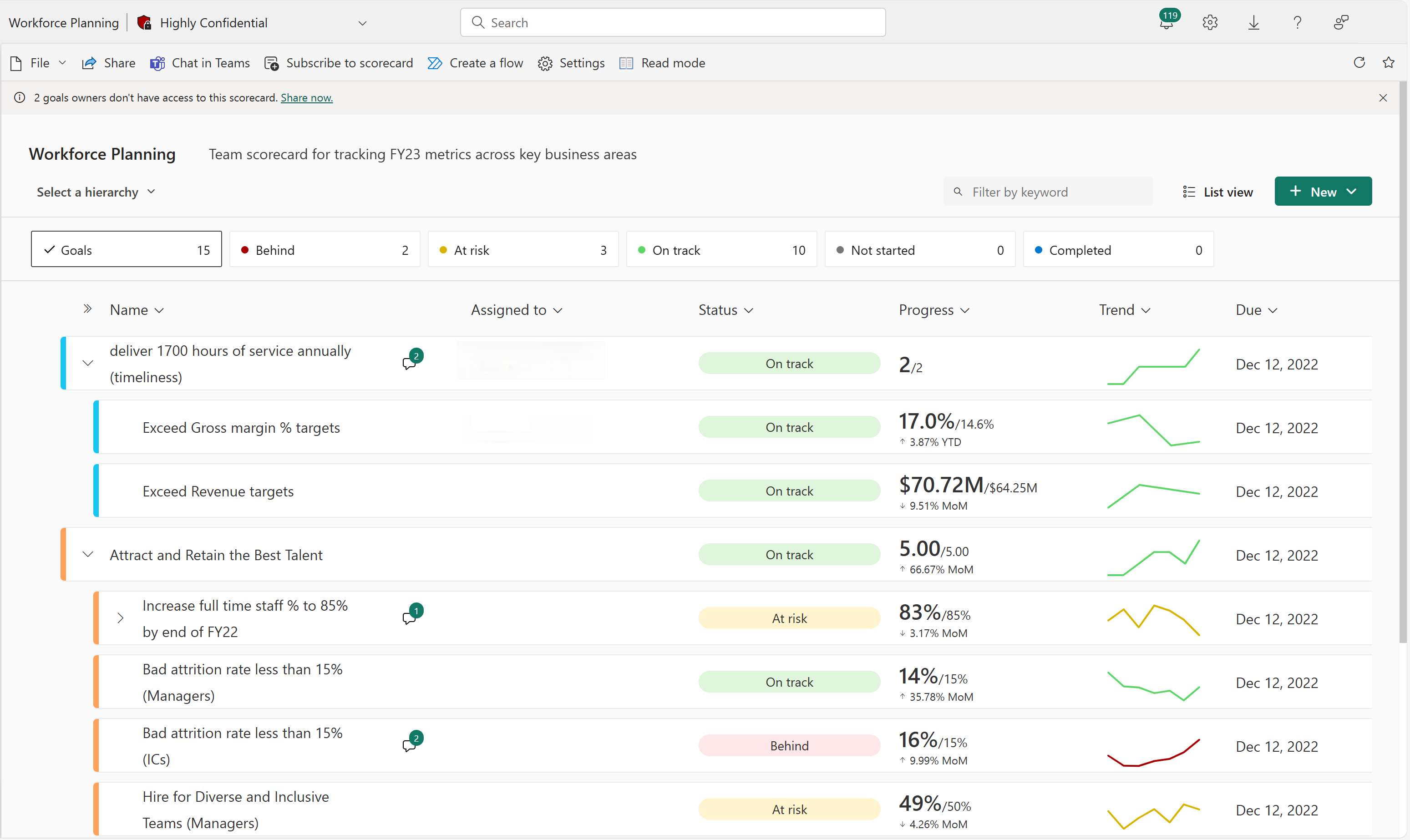
Task: Filter by keyword input field
Action: pos(1050,192)
